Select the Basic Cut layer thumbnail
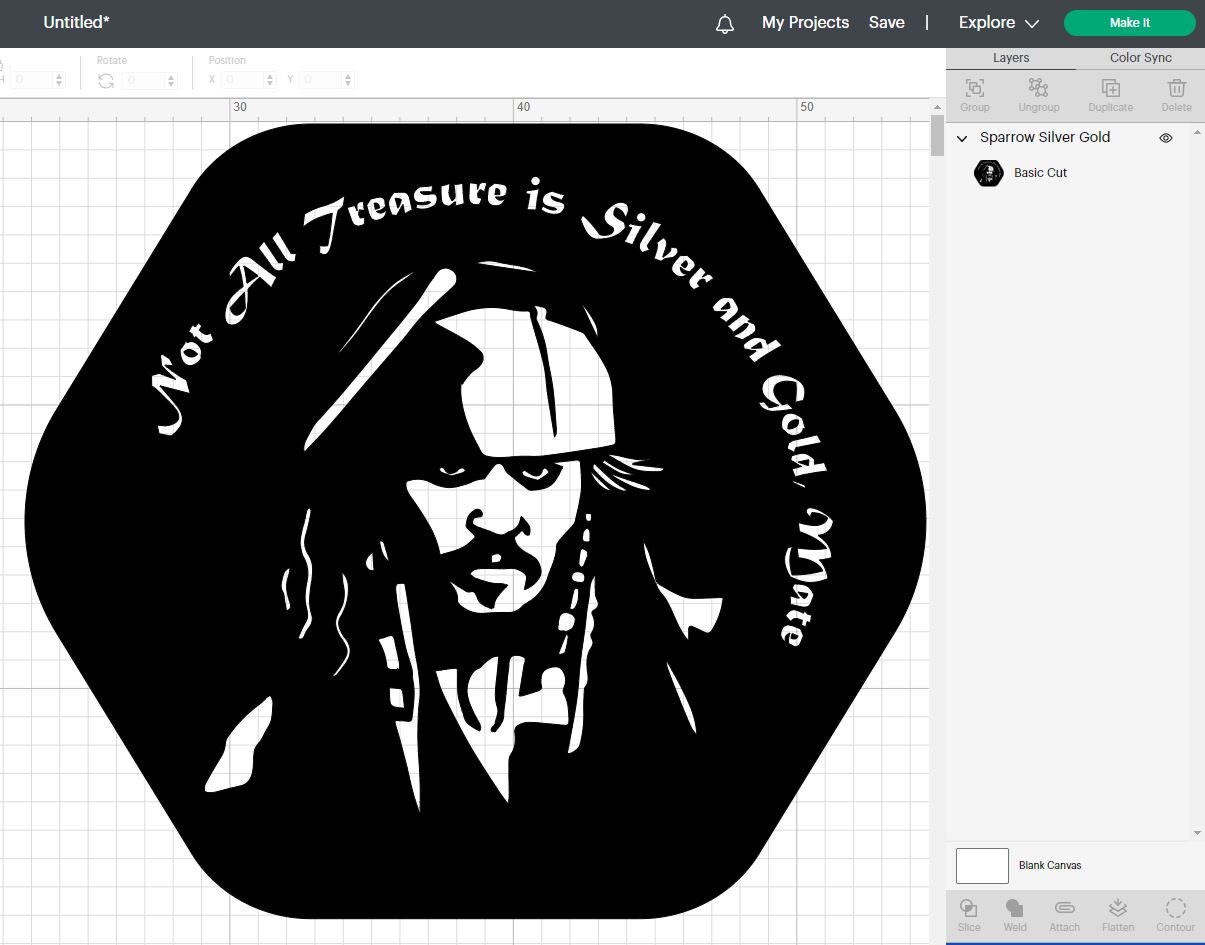The image size is (1205, 945). pos(988,173)
